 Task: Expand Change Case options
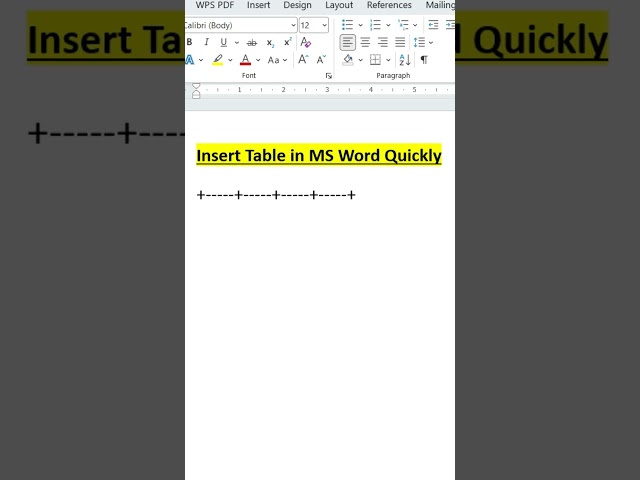pos(285,60)
